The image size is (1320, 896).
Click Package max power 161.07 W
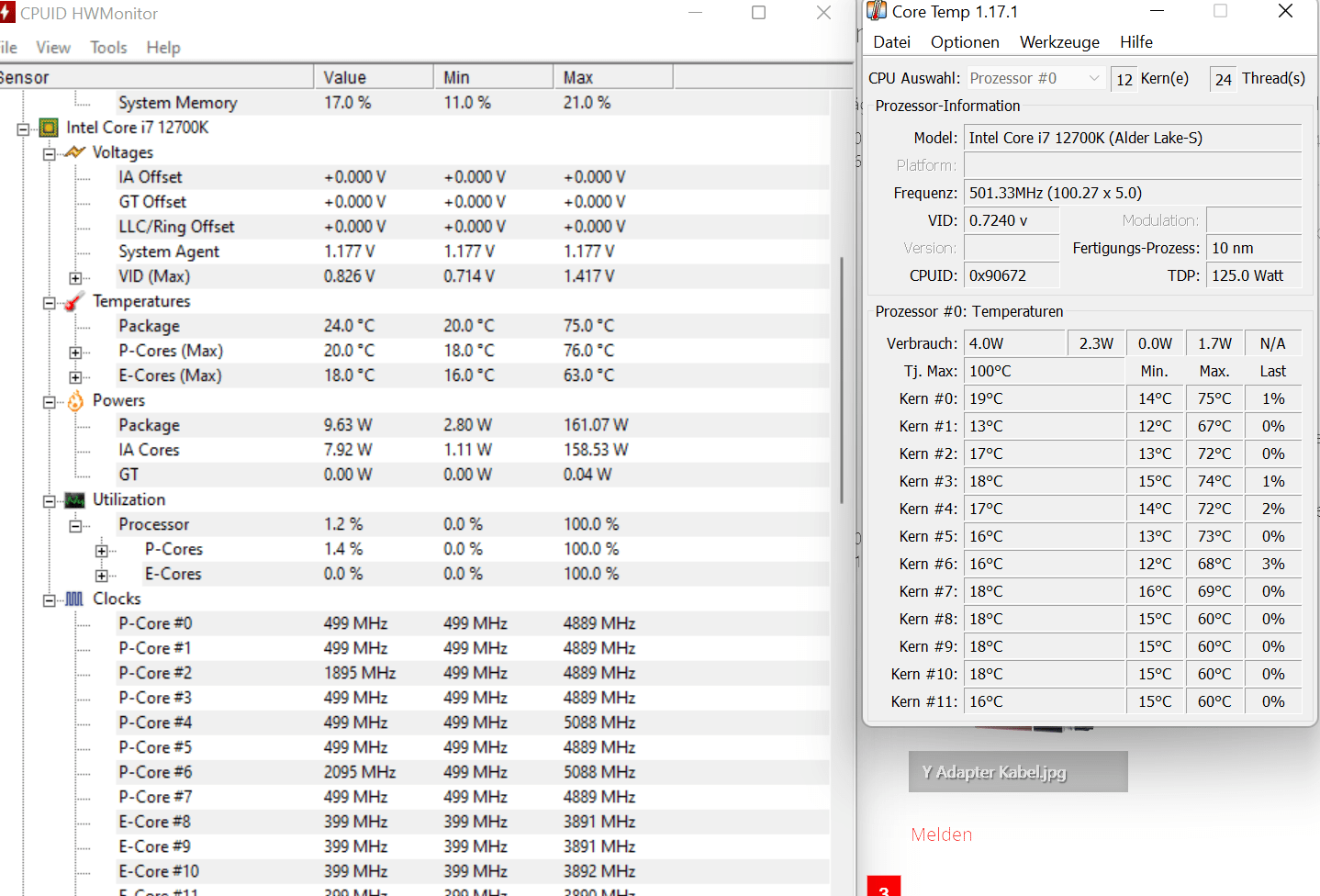[x=596, y=425]
